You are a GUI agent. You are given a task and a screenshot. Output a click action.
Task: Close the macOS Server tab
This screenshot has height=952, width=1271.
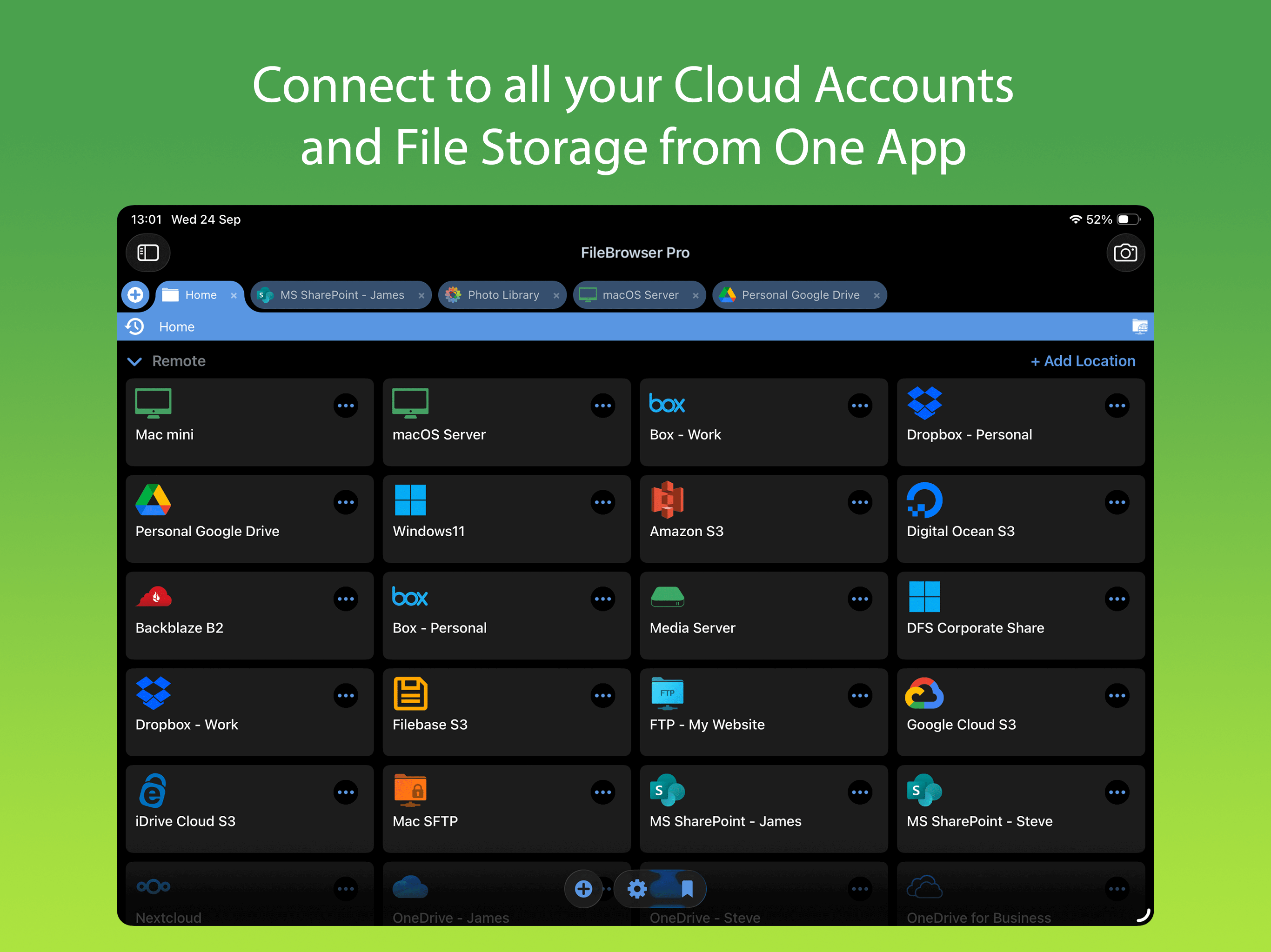pyautogui.click(x=695, y=295)
